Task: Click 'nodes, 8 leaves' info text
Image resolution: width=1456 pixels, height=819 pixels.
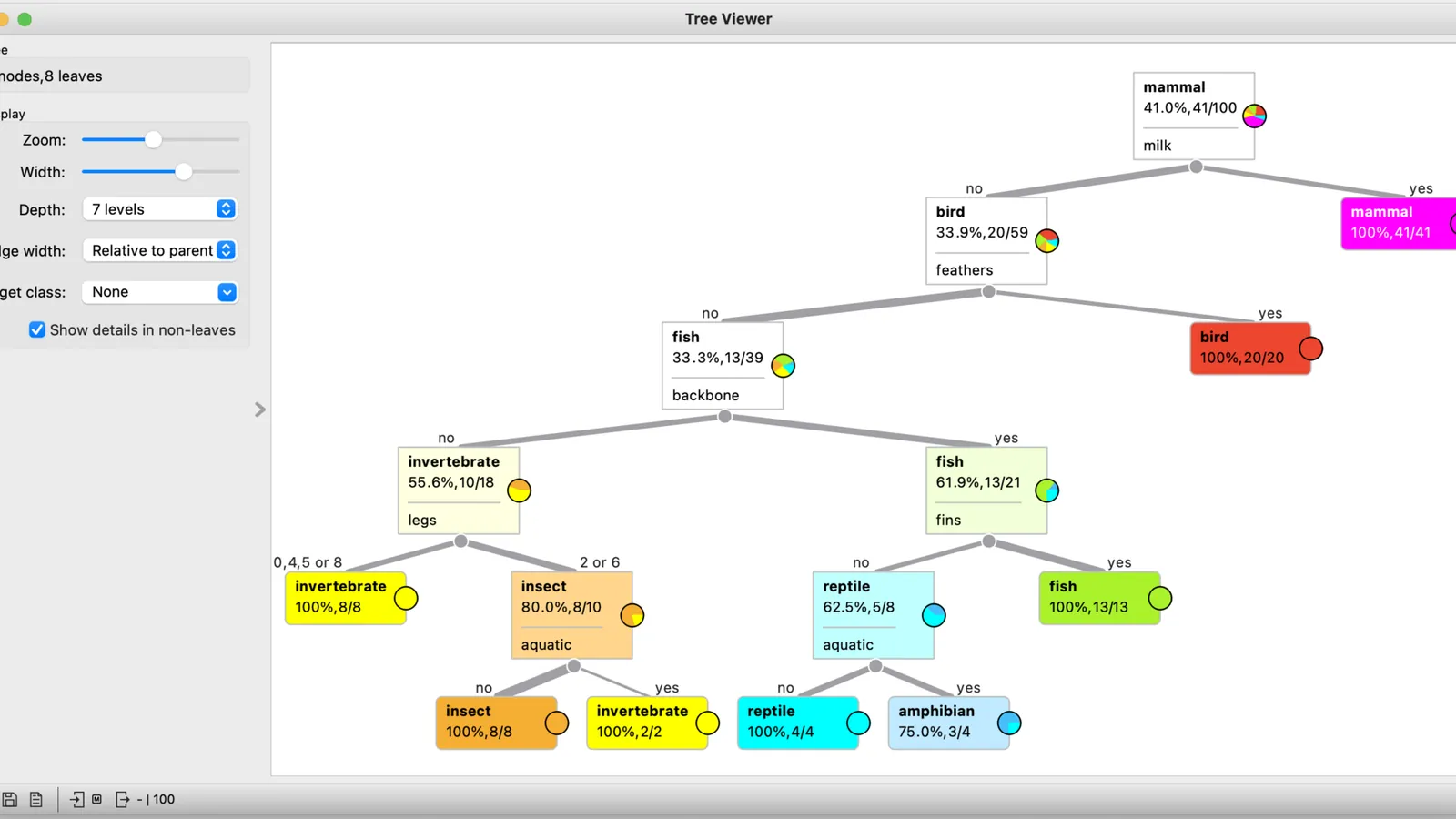Action: tap(51, 76)
